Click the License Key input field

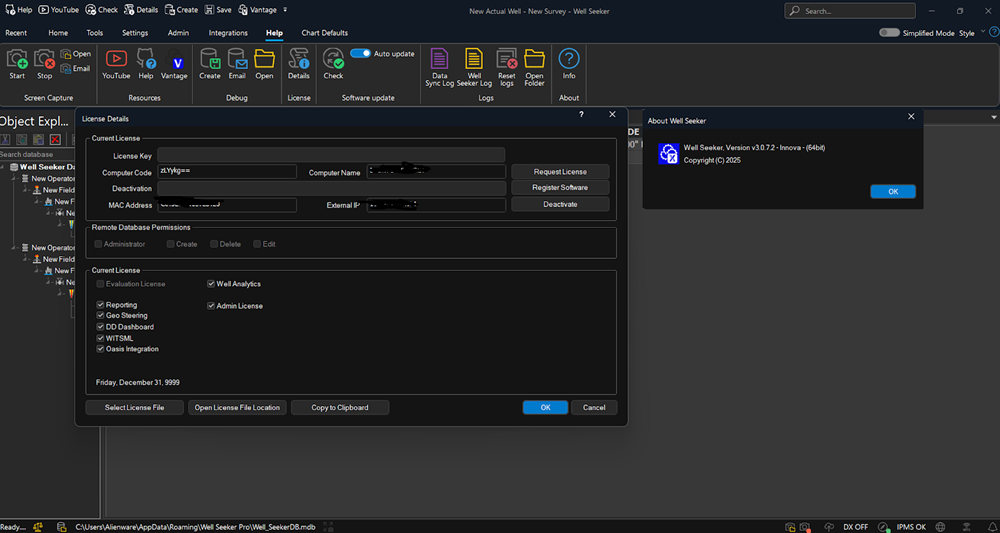331,156
